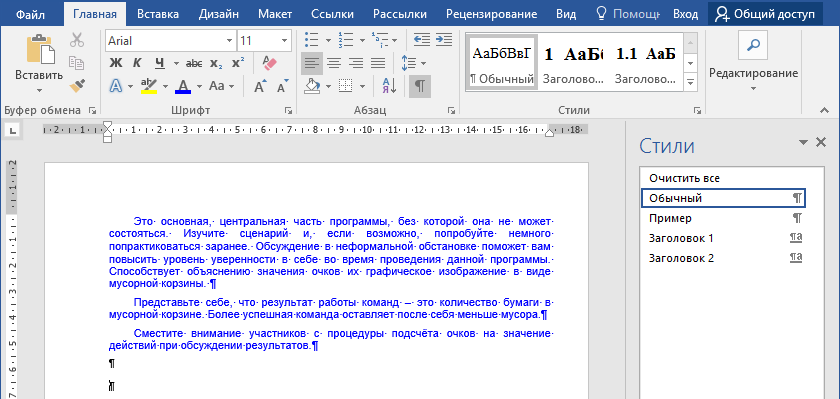Switch to the Макет tab
Image resolution: width=840 pixels, height=399 pixels.
(275, 14)
